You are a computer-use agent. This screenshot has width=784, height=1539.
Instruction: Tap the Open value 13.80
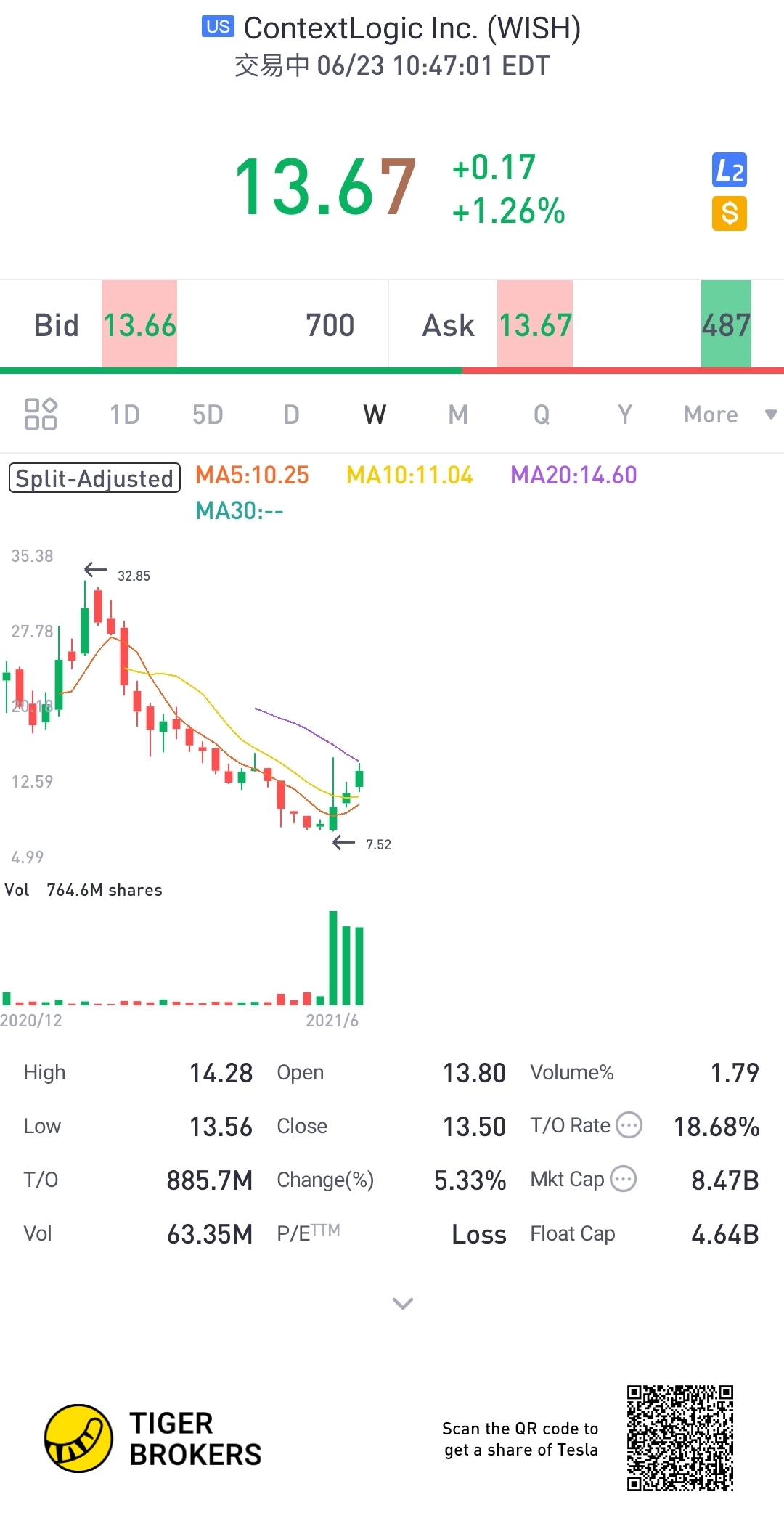coord(474,1072)
